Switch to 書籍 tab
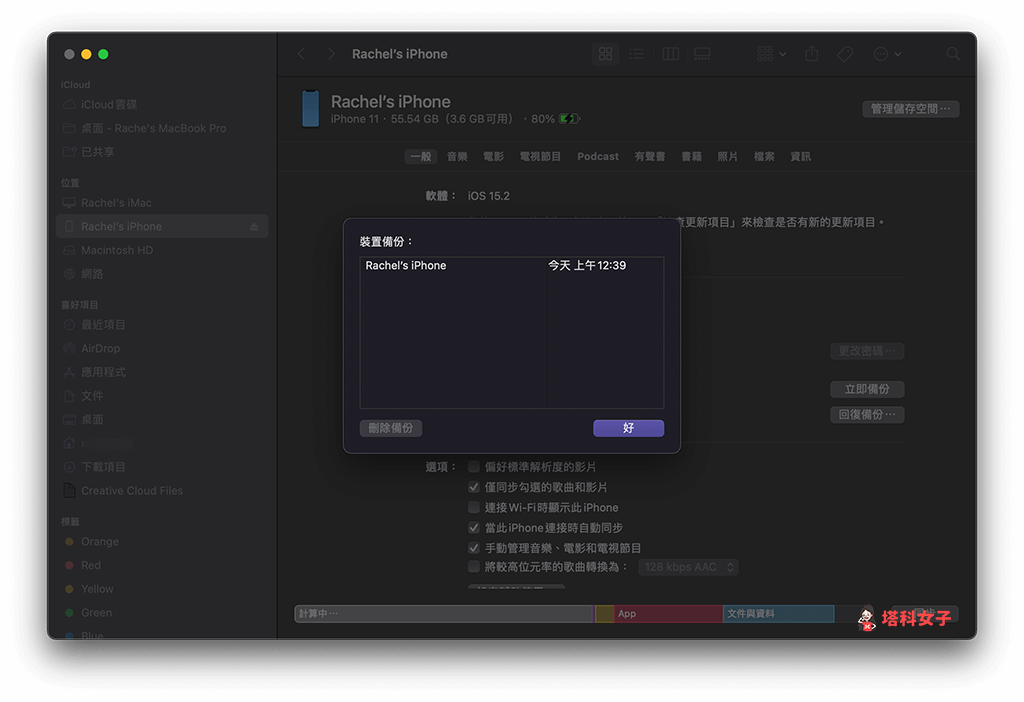Screen dimensions: 1024x702 tap(692, 157)
